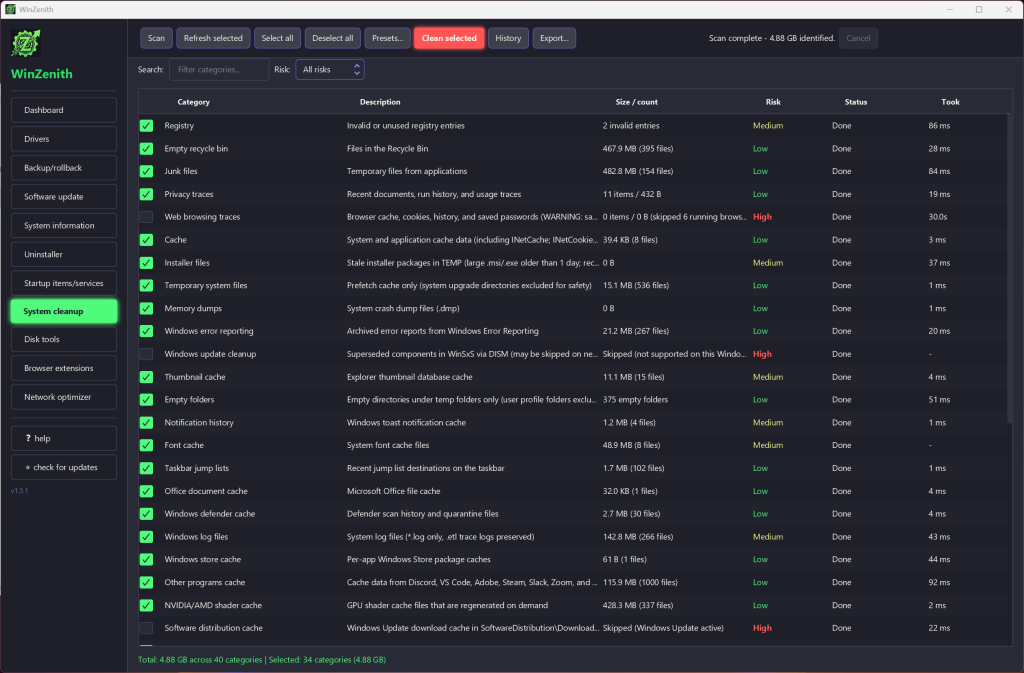Open help with the question mark button
Viewport: 1024px width, 673px height.
coord(64,438)
